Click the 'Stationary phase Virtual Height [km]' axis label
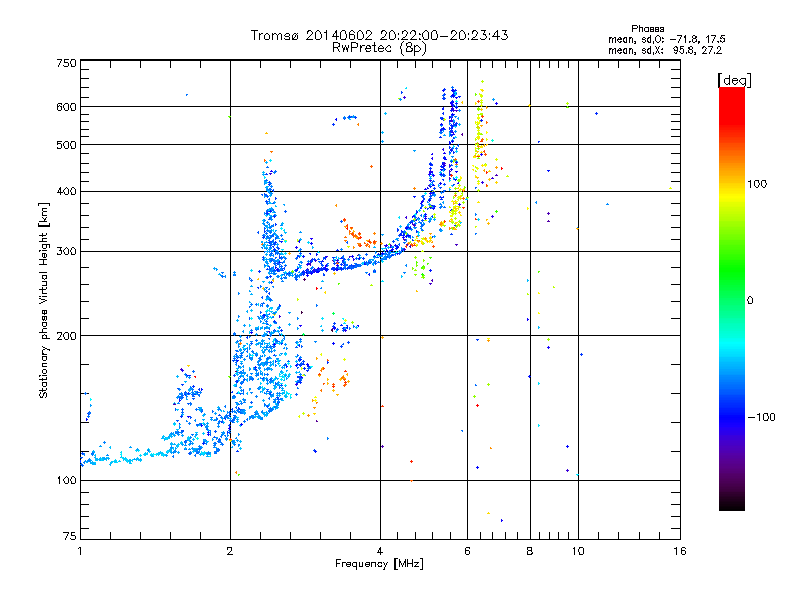800x600 pixels. click(43, 300)
